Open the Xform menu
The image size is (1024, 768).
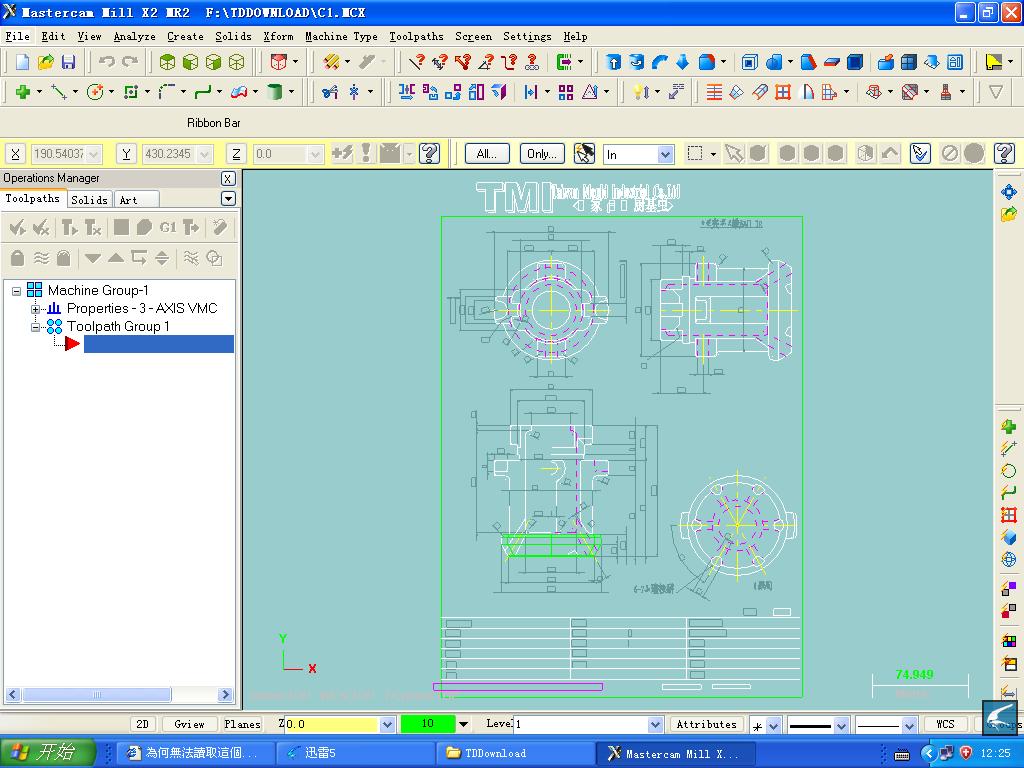coord(278,37)
